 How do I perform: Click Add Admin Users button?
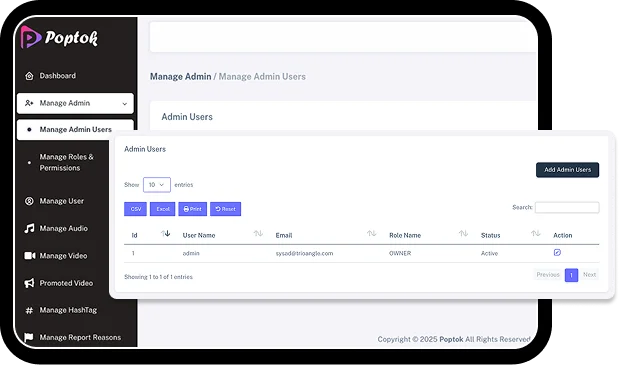pos(567,170)
